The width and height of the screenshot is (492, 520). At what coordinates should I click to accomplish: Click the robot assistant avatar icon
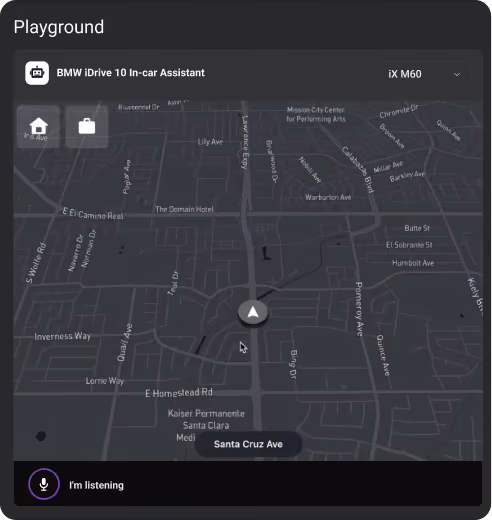(x=37, y=73)
